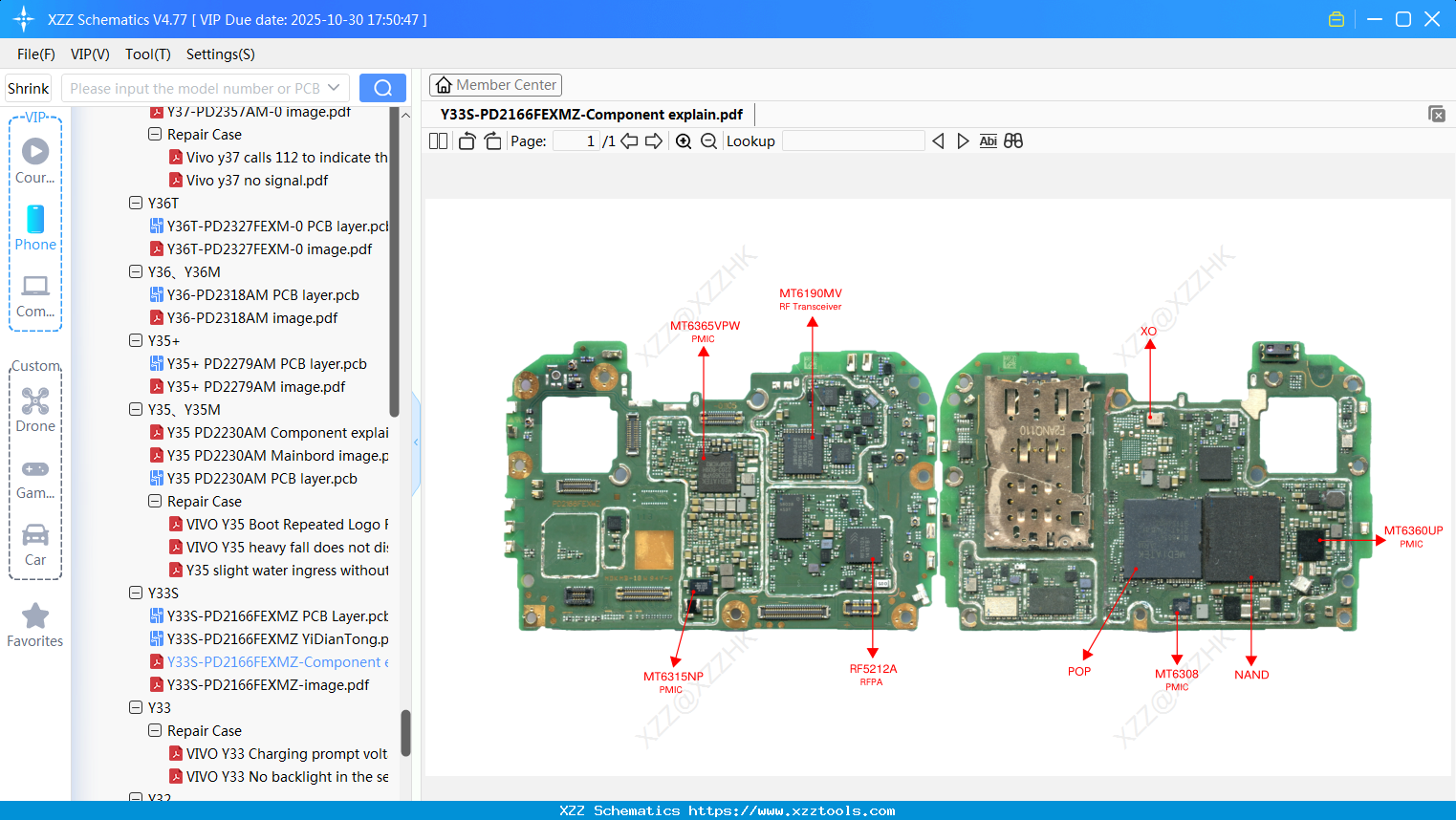
Task: Collapse the Repair Case group under Y33
Action: point(155,730)
